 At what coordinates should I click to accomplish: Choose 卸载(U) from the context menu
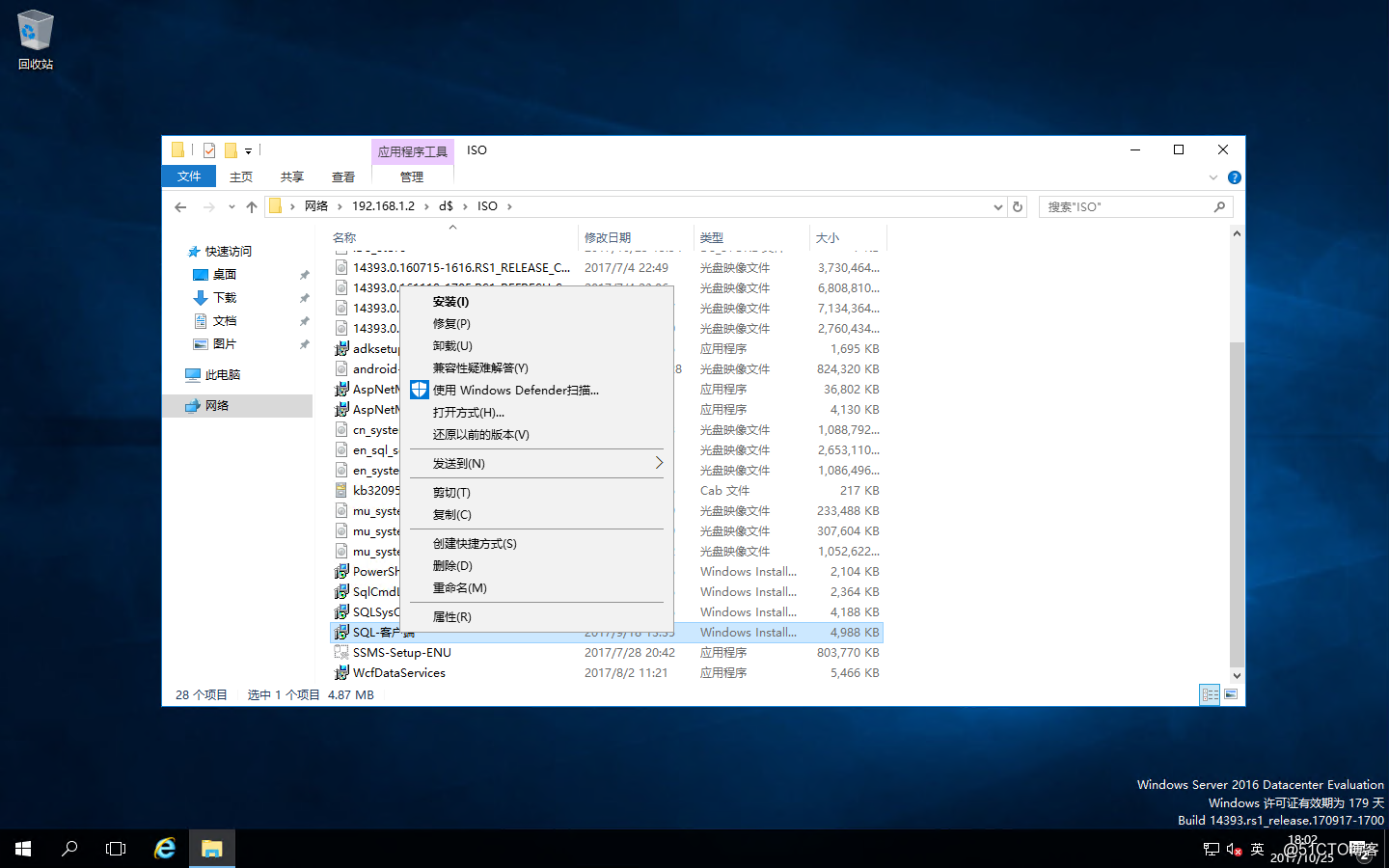(x=536, y=346)
